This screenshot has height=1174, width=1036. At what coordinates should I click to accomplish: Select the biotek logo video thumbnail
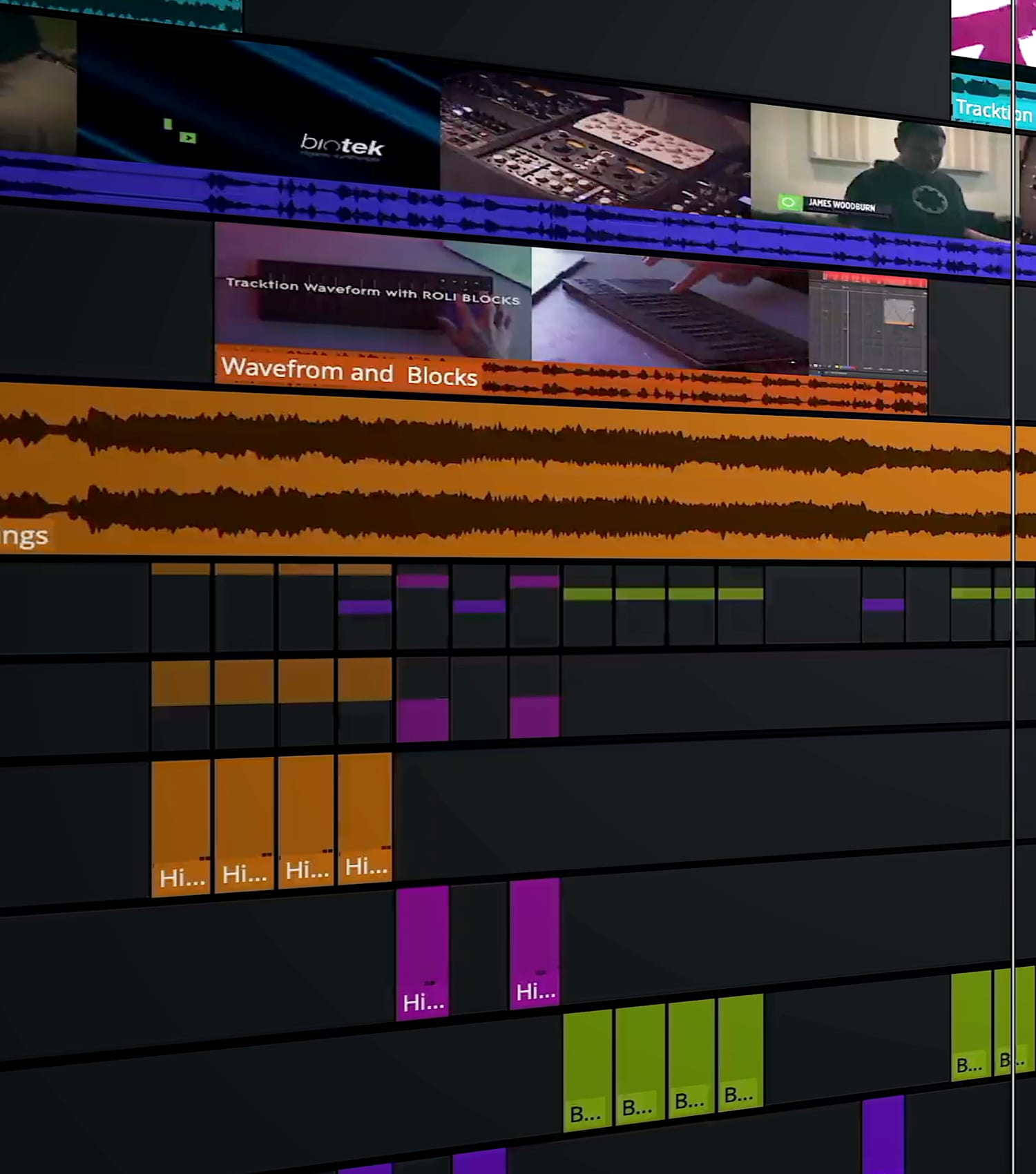point(258,104)
